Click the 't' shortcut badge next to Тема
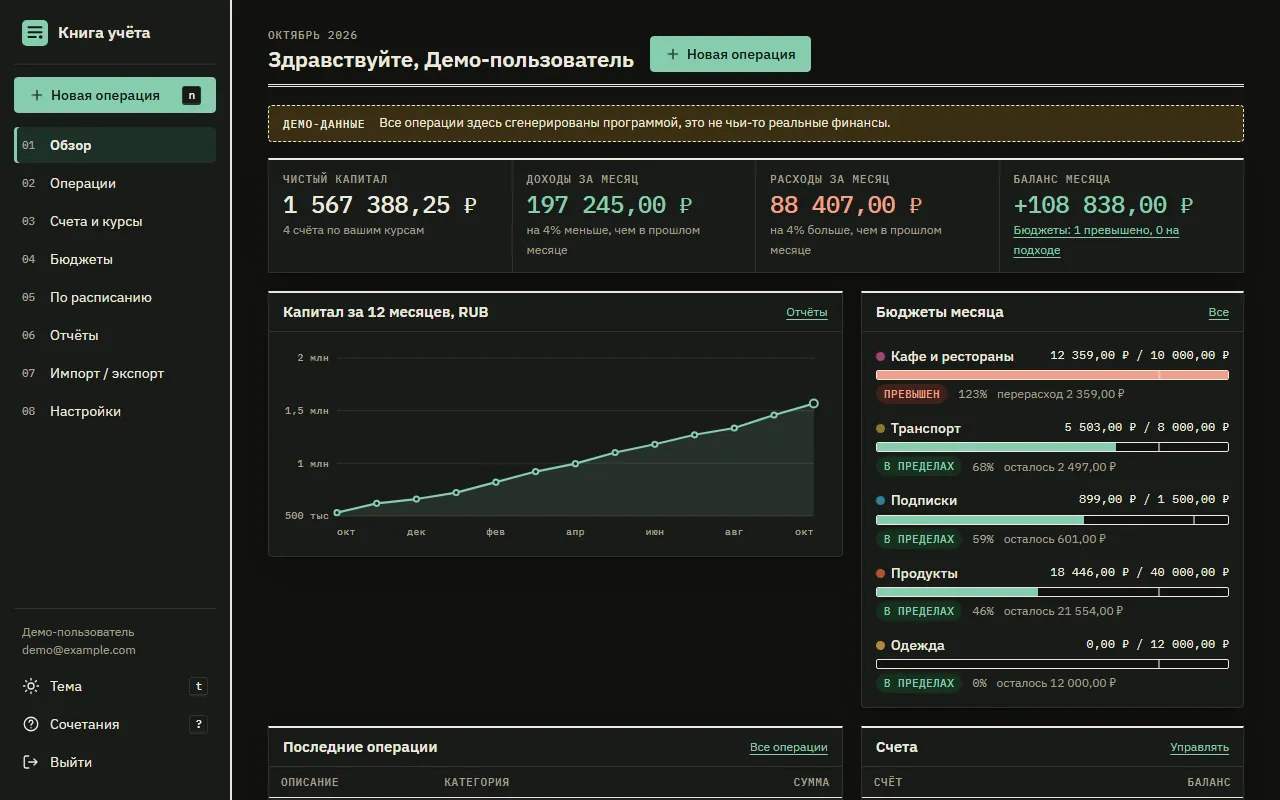The width and height of the screenshot is (1280, 800). (198, 686)
